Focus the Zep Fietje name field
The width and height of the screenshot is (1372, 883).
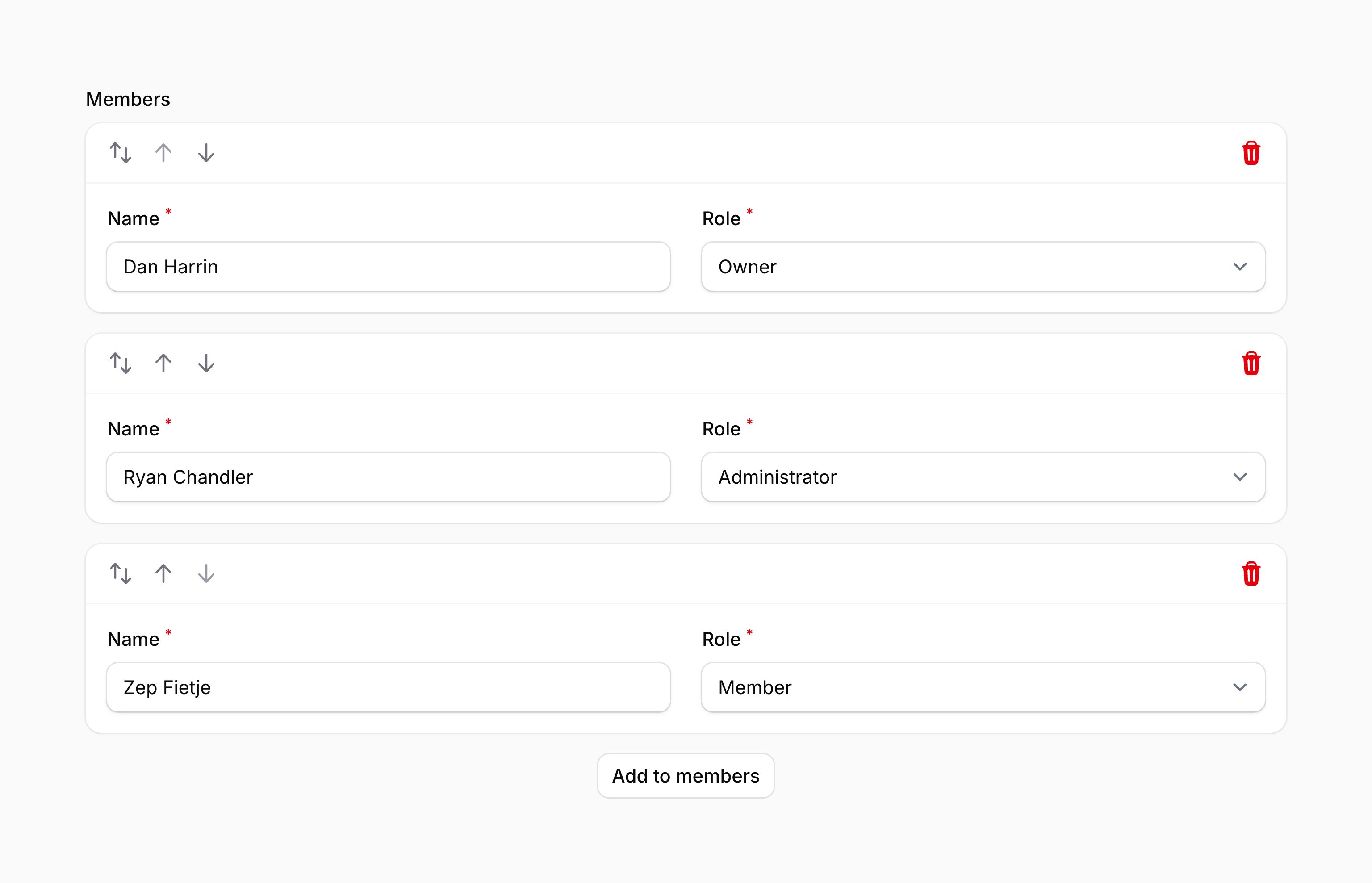coord(388,687)
